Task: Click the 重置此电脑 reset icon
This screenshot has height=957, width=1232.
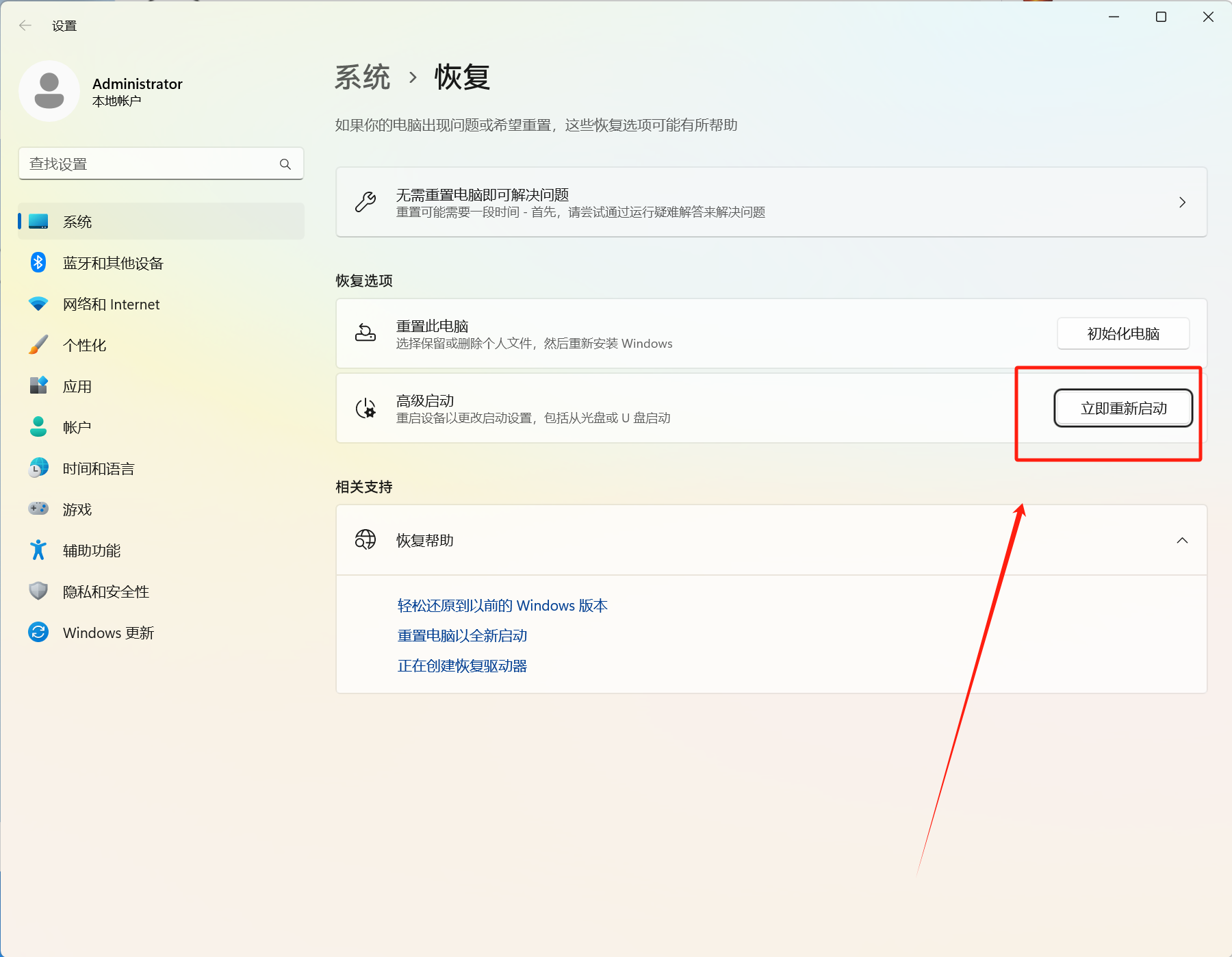Action: tap(365, 333)
